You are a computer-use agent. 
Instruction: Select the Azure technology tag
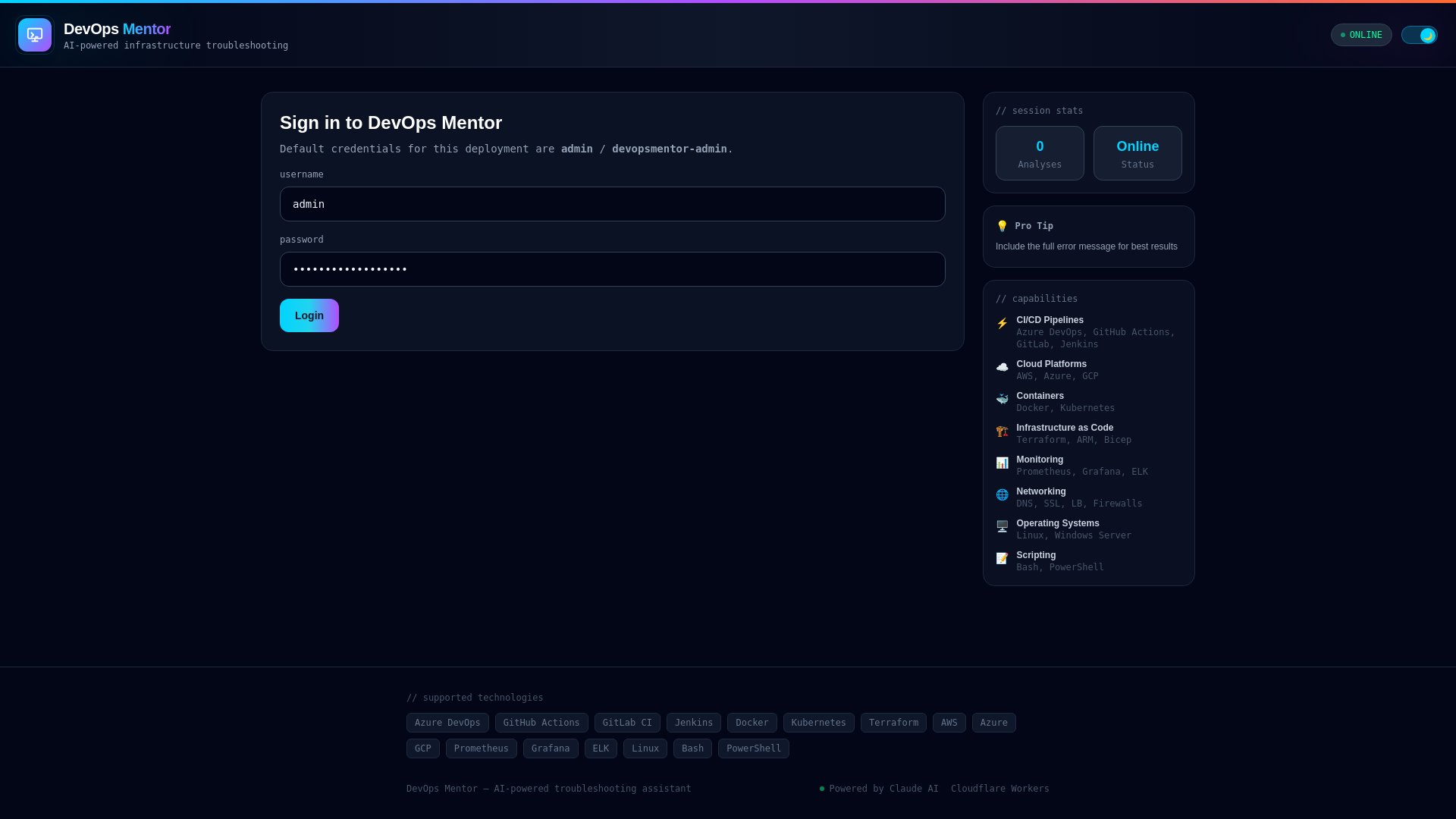coord(994,723)
